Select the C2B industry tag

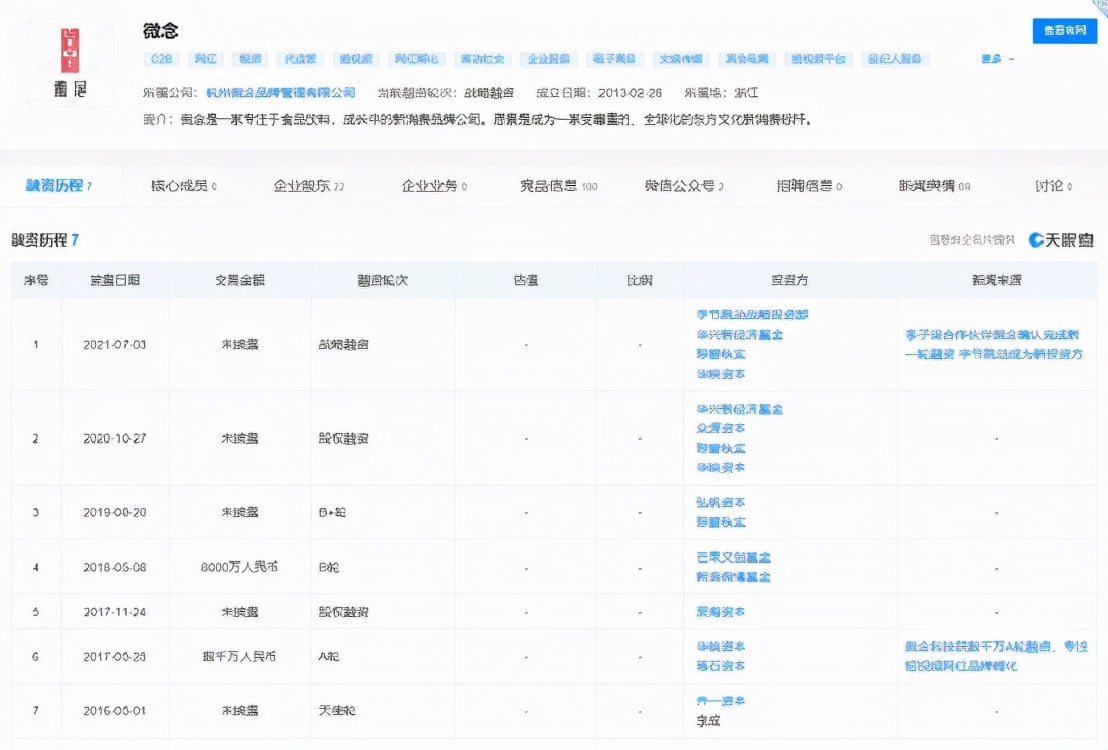(x=161, y=58)
